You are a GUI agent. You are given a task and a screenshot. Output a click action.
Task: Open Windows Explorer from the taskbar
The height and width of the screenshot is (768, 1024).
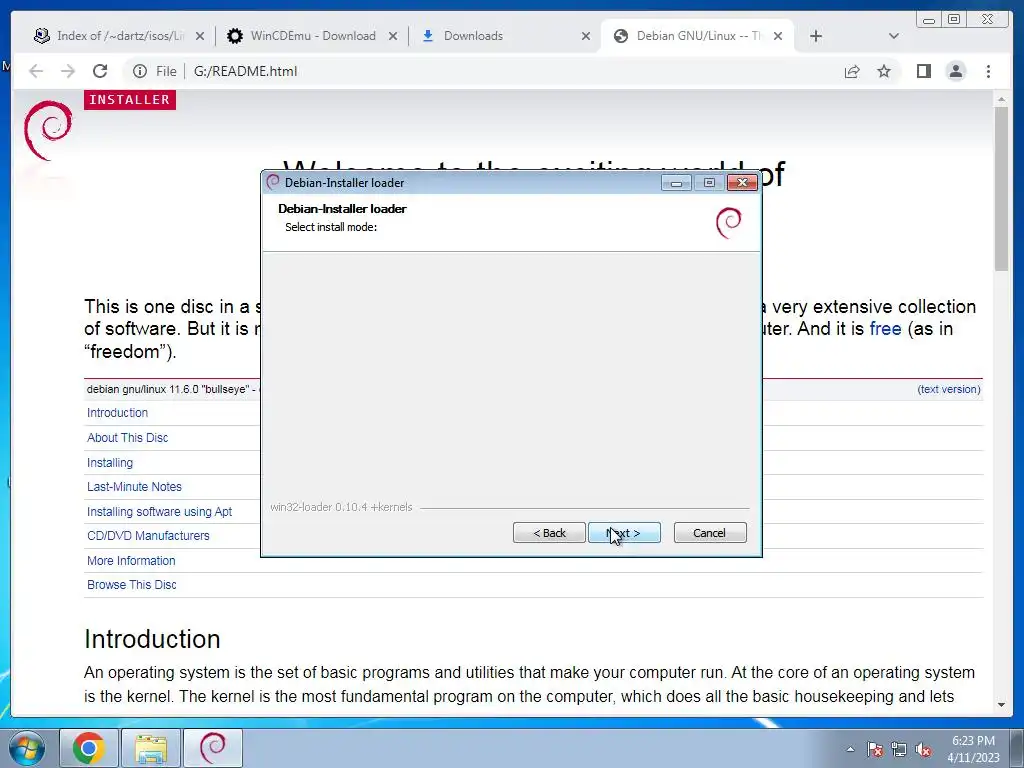pos(151,748)
